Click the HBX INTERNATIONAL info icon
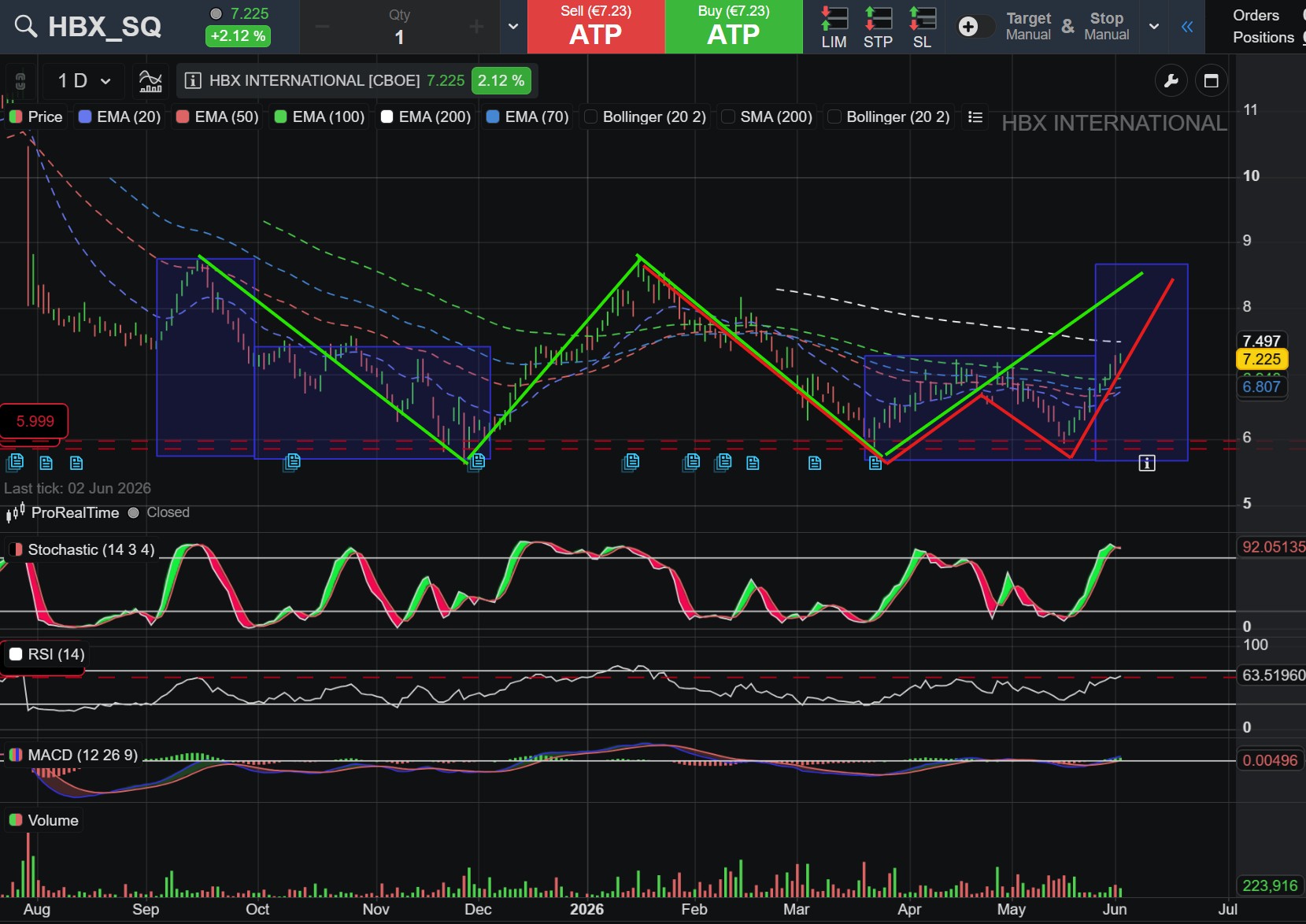This screenshot has height=924, width=1306. [x=192, y=81]
